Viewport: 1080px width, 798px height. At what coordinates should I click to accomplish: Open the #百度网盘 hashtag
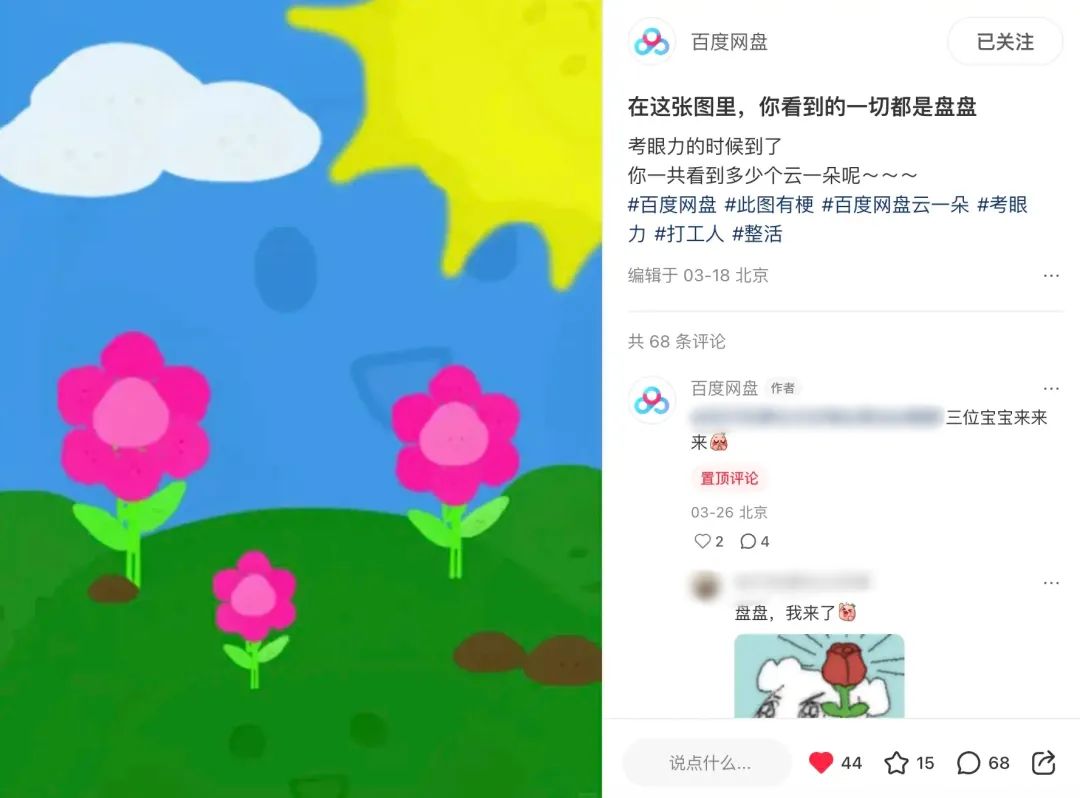point(672,204)
